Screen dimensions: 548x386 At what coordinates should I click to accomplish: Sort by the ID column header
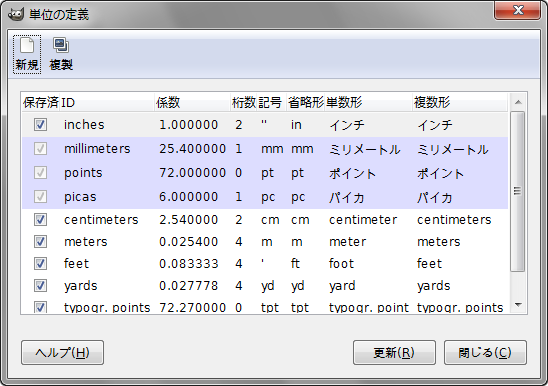[107, 102]
